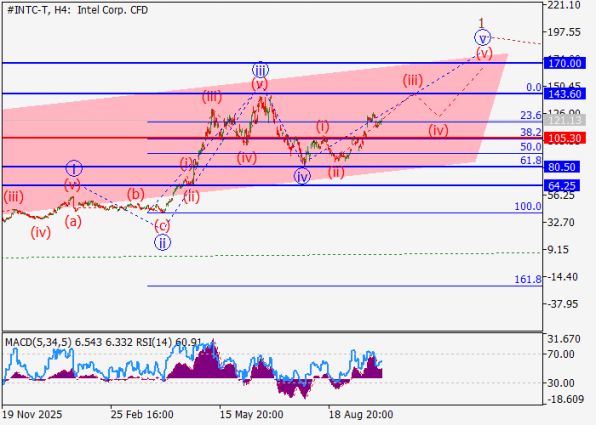The image size is (596, 425).
Task: Click the chart title '#INTC-T, H4: Intel Corp. CFD'
Action: (77, 10)
